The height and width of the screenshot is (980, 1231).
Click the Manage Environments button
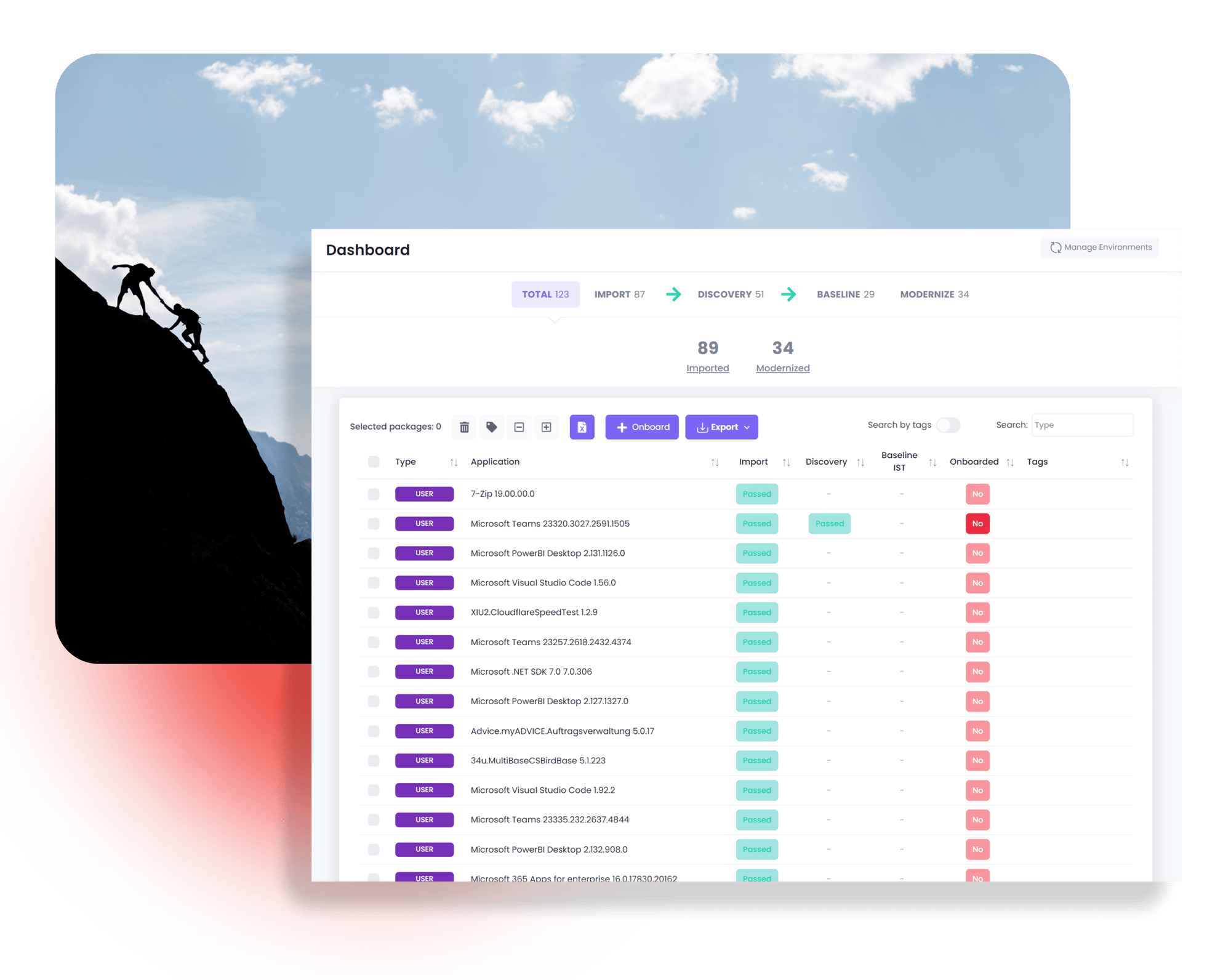point(1100,247)
